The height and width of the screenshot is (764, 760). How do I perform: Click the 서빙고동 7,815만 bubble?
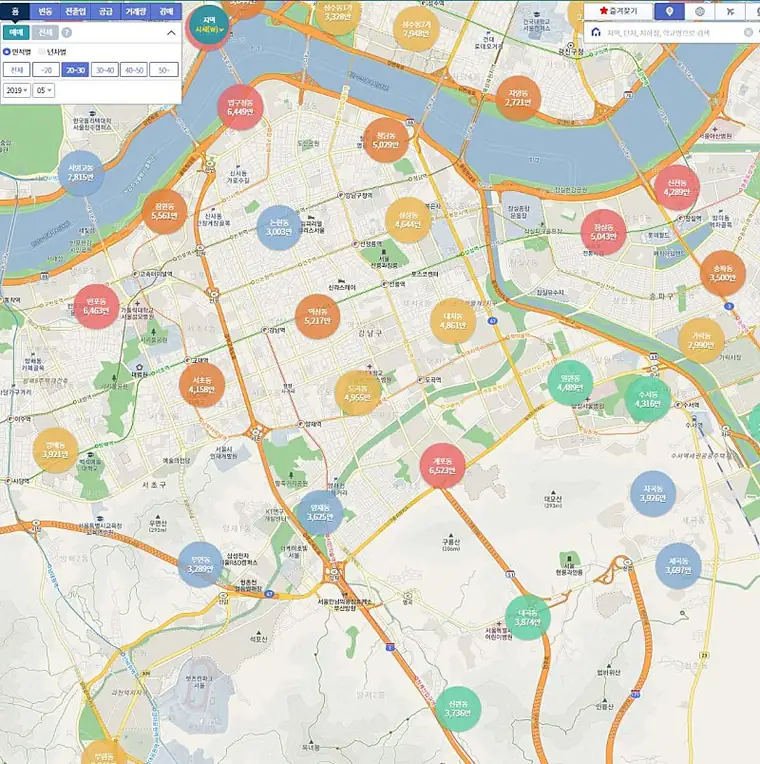[80, 172]
